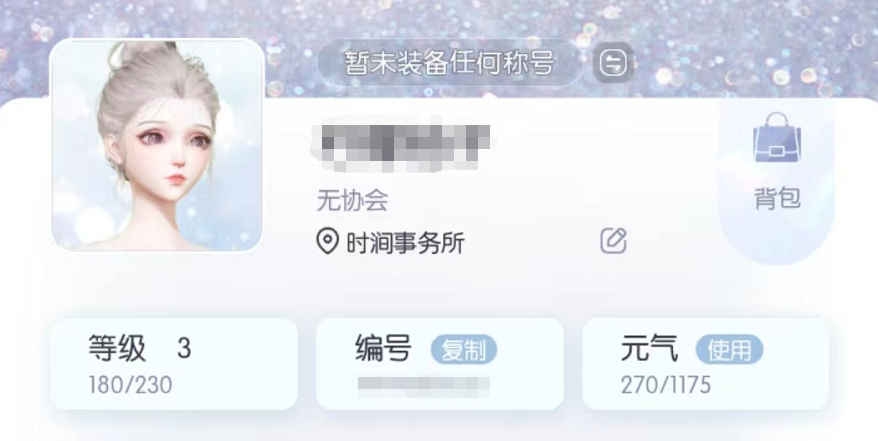
Task: Click the title switch icon
Action: pos(613,63)
